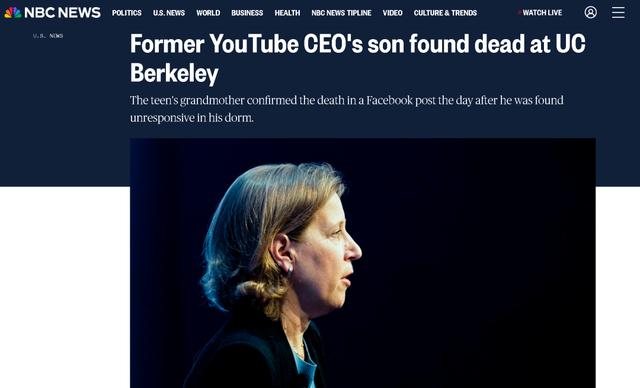Click the red live indicator dot
The width and height of the screenshot is (640, 388).
pos(519,13)
